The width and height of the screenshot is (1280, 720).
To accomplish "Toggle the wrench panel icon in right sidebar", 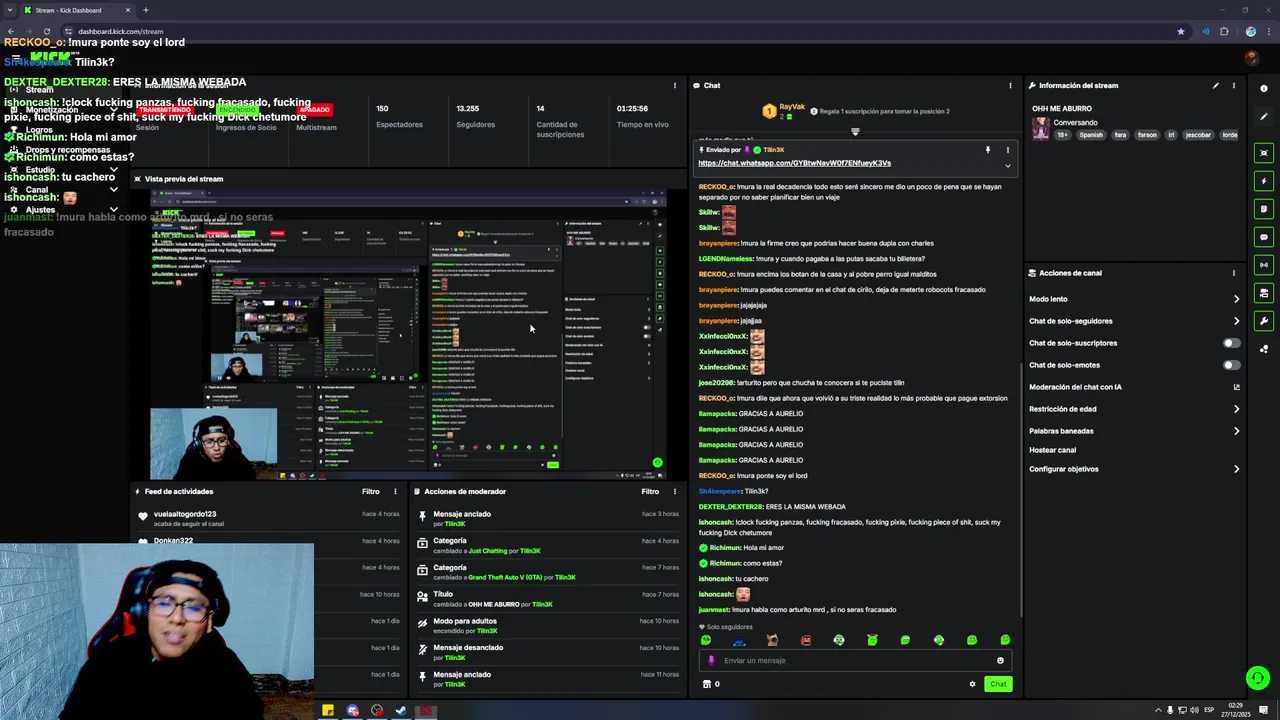I will click(1264, 321).
